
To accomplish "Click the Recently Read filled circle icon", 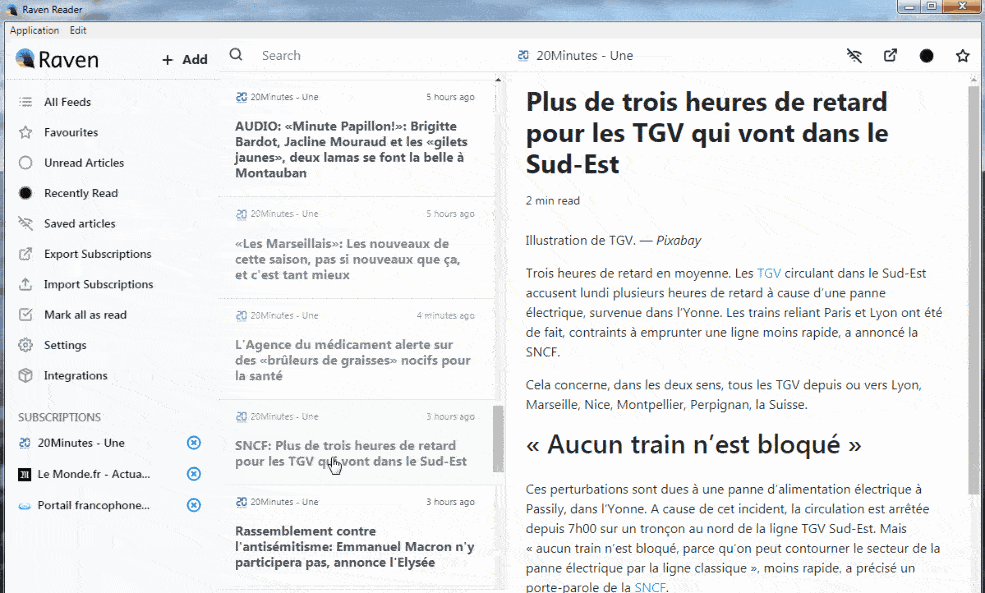I will 25,193.
